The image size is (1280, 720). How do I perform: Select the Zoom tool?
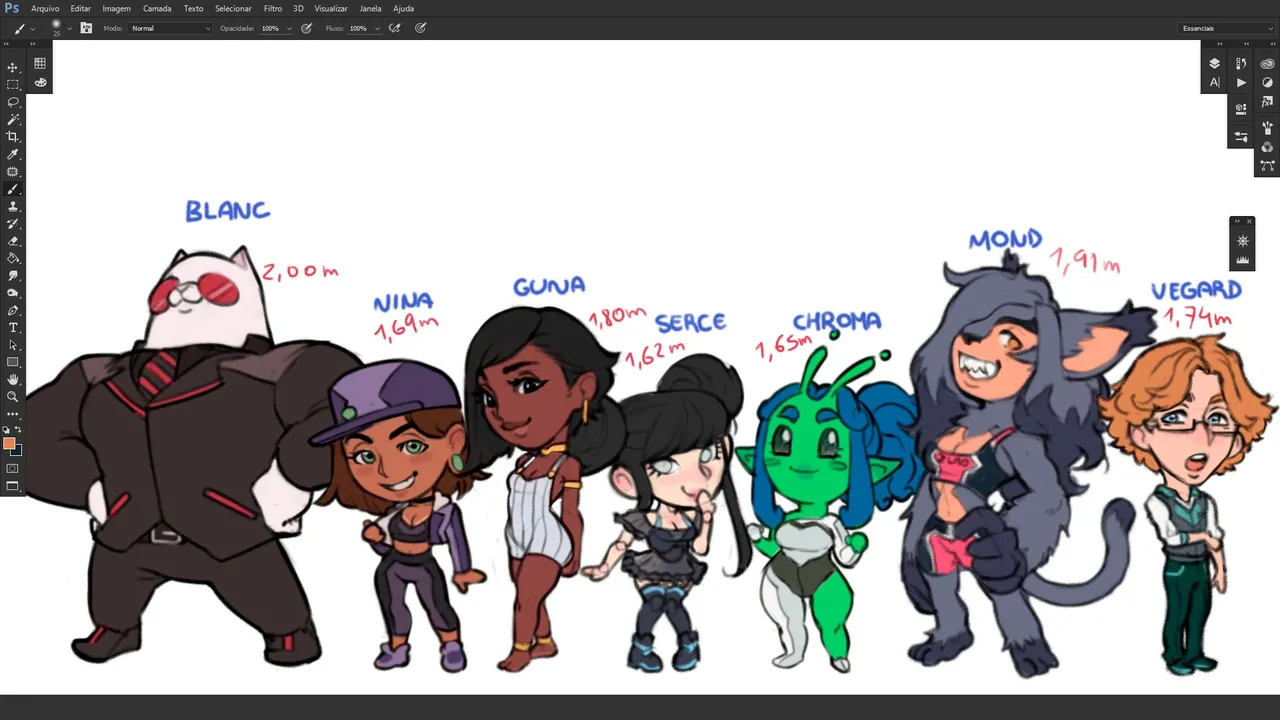point(13,397)
